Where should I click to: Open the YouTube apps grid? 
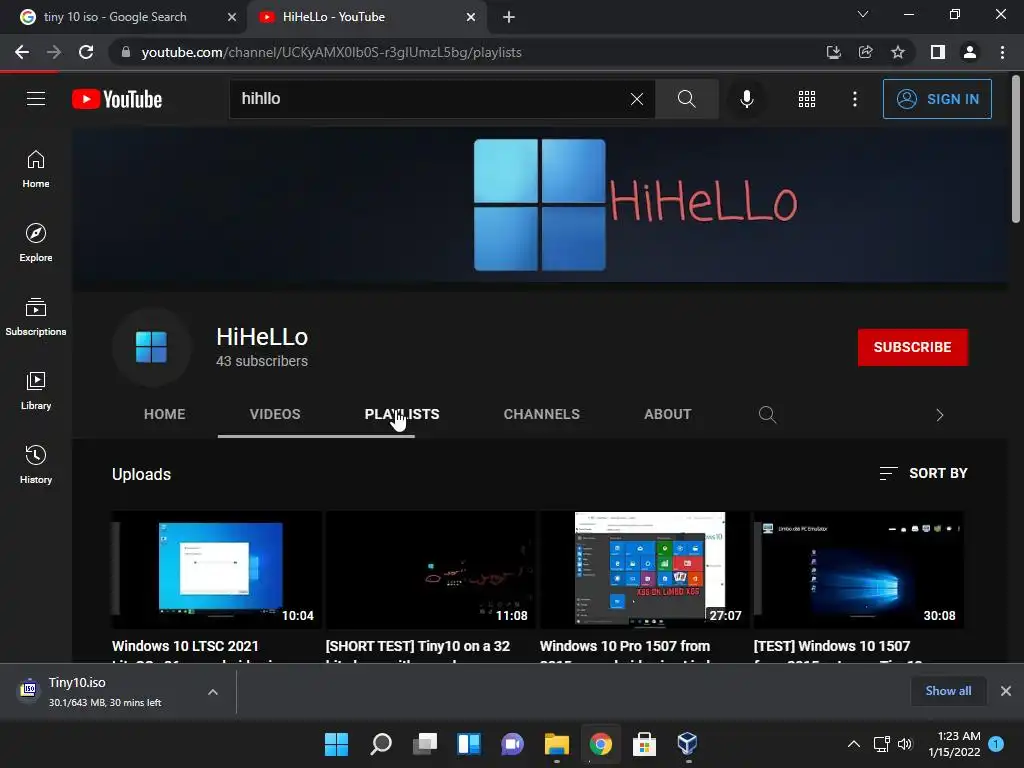tap(807, 99)
